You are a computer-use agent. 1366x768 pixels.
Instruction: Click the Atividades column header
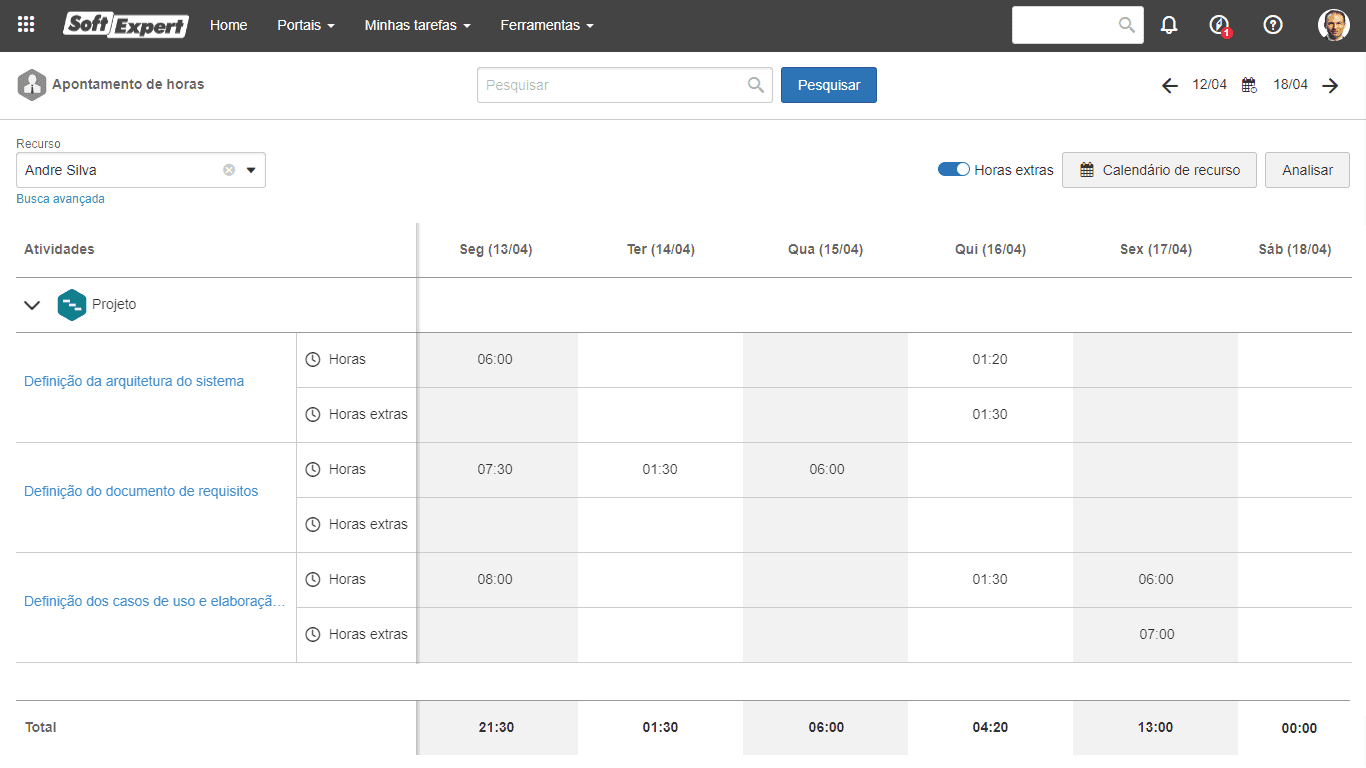(59, 249)
